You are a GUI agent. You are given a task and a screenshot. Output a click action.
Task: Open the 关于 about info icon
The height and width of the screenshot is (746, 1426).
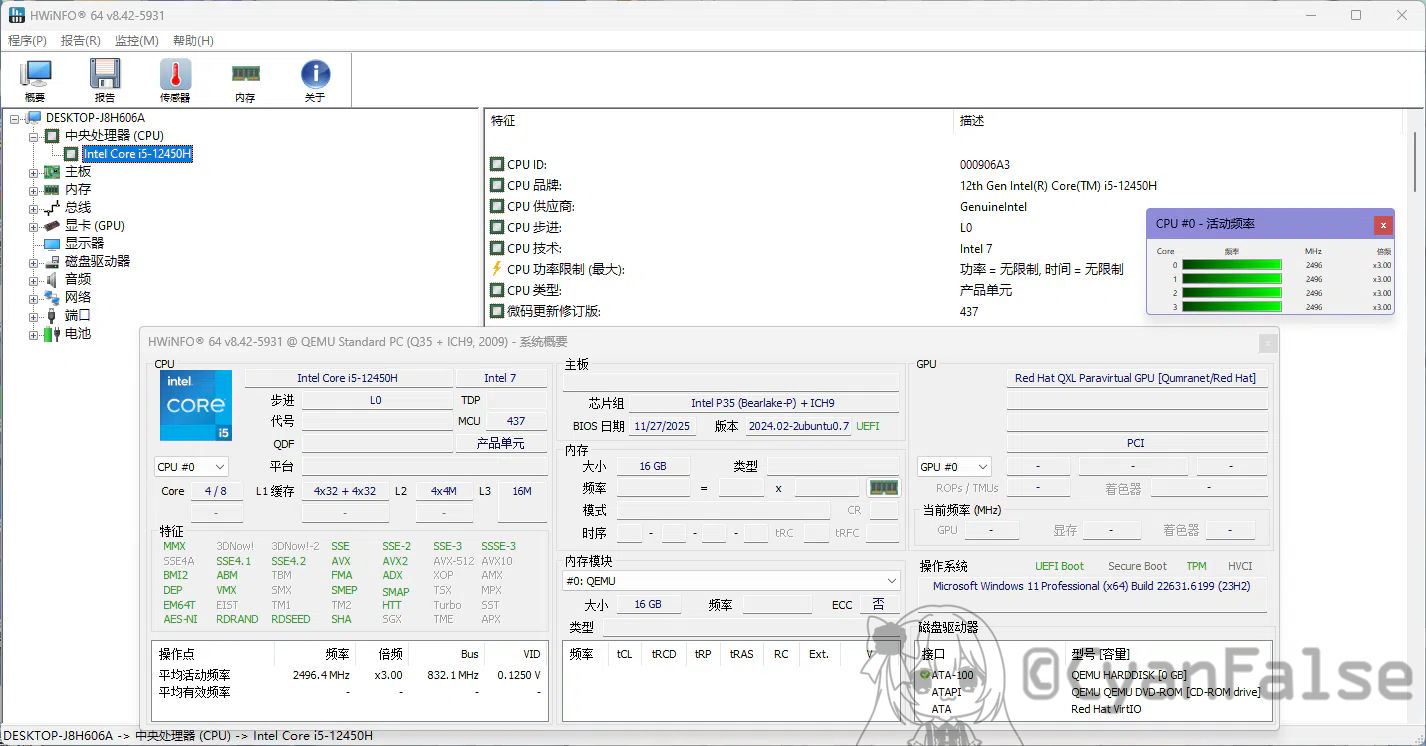[x=315, y=79]
